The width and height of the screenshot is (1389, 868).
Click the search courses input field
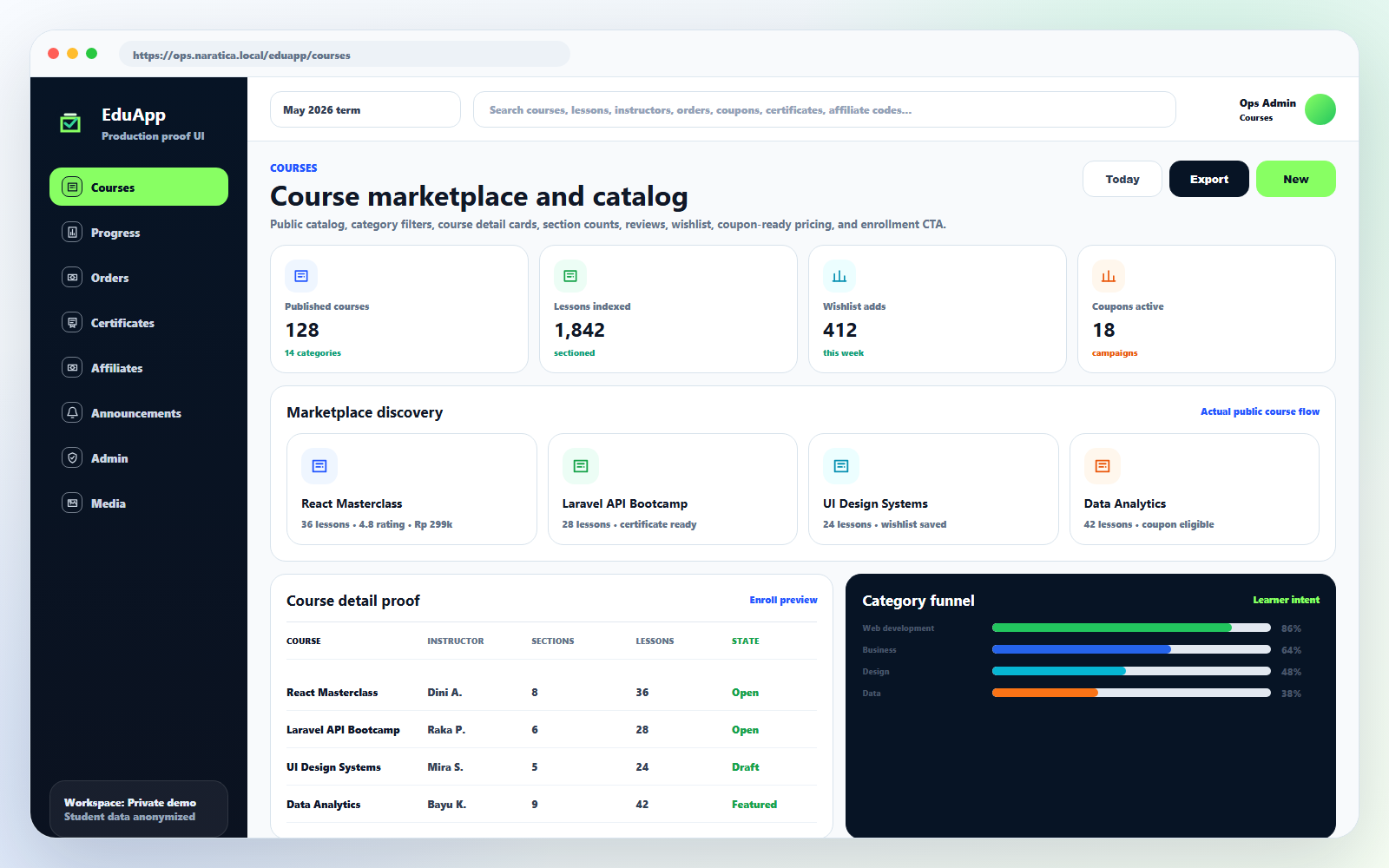pos(825,109)
